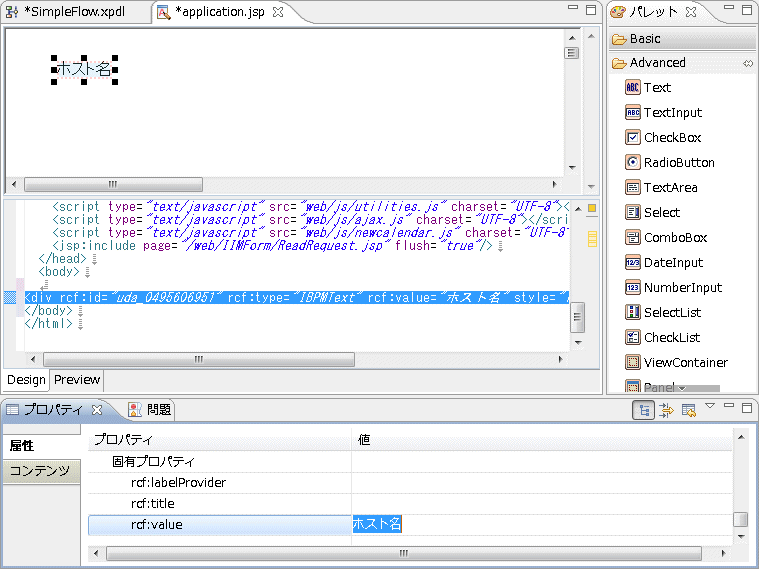Open the コンテンツ properties section
The image size is (759, 569).
click(40, 471)
